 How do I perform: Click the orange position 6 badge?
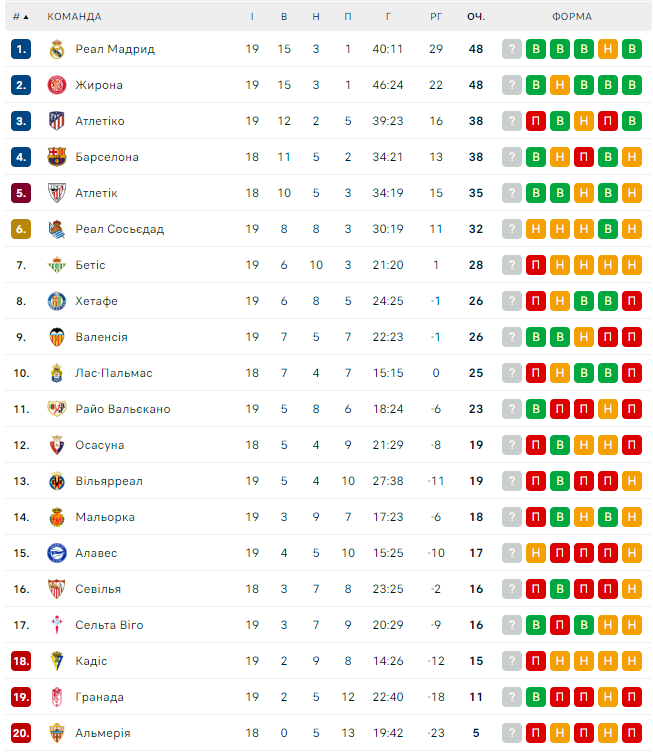click(x=22, y=229)
